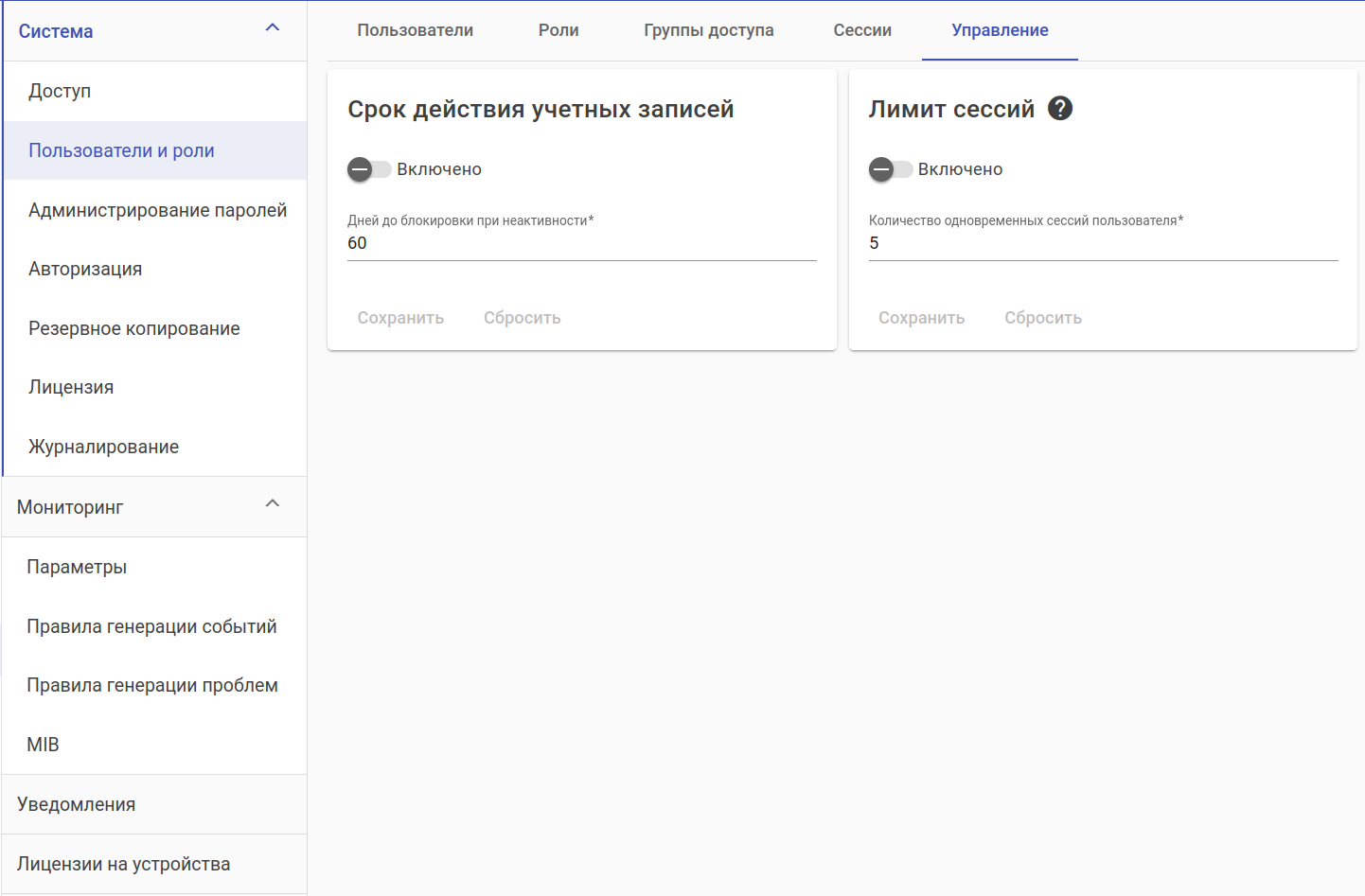Open Администрирование паролей in sidebar

click(157, 210)
